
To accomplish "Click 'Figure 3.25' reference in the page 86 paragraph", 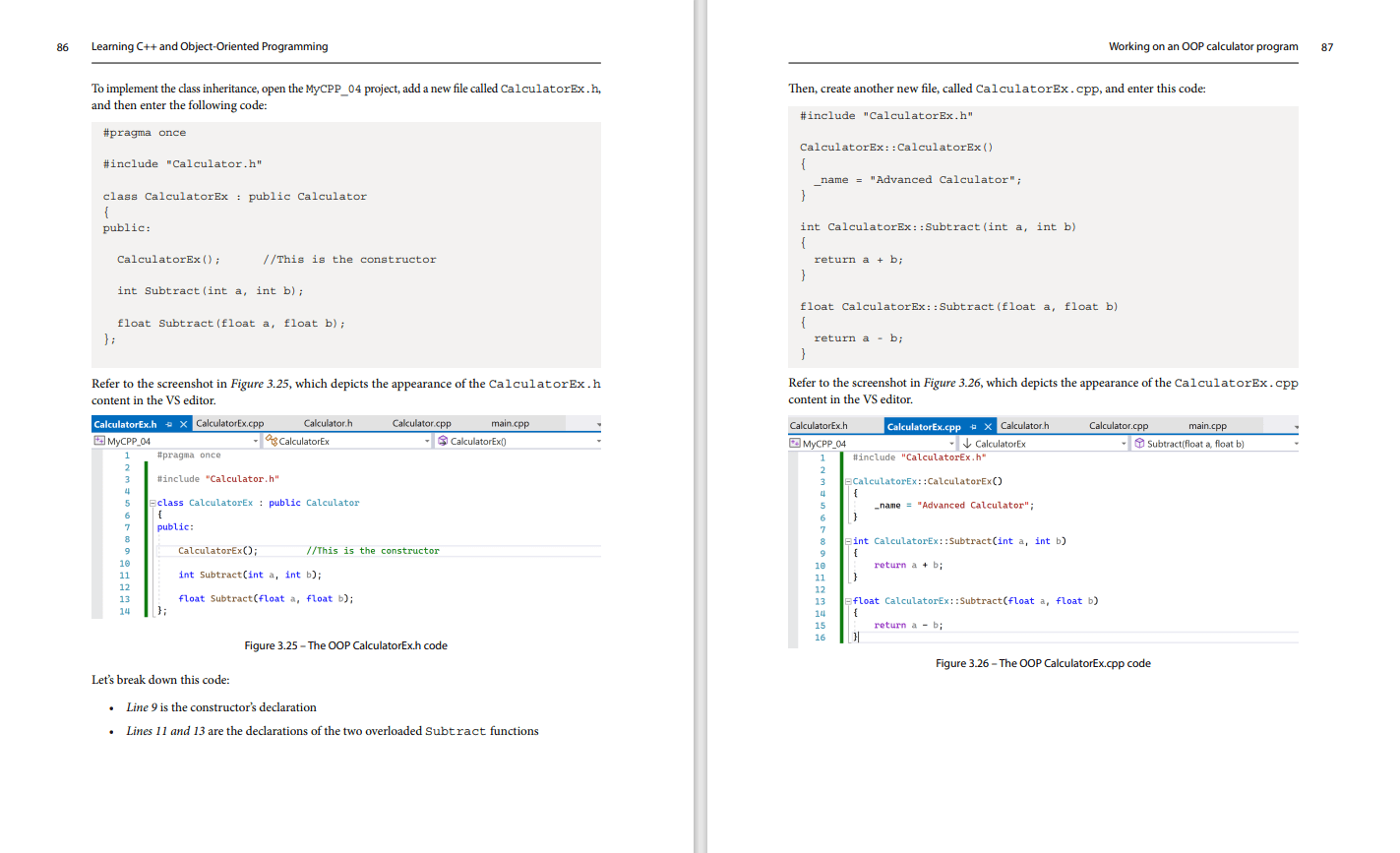I will 261,384.
